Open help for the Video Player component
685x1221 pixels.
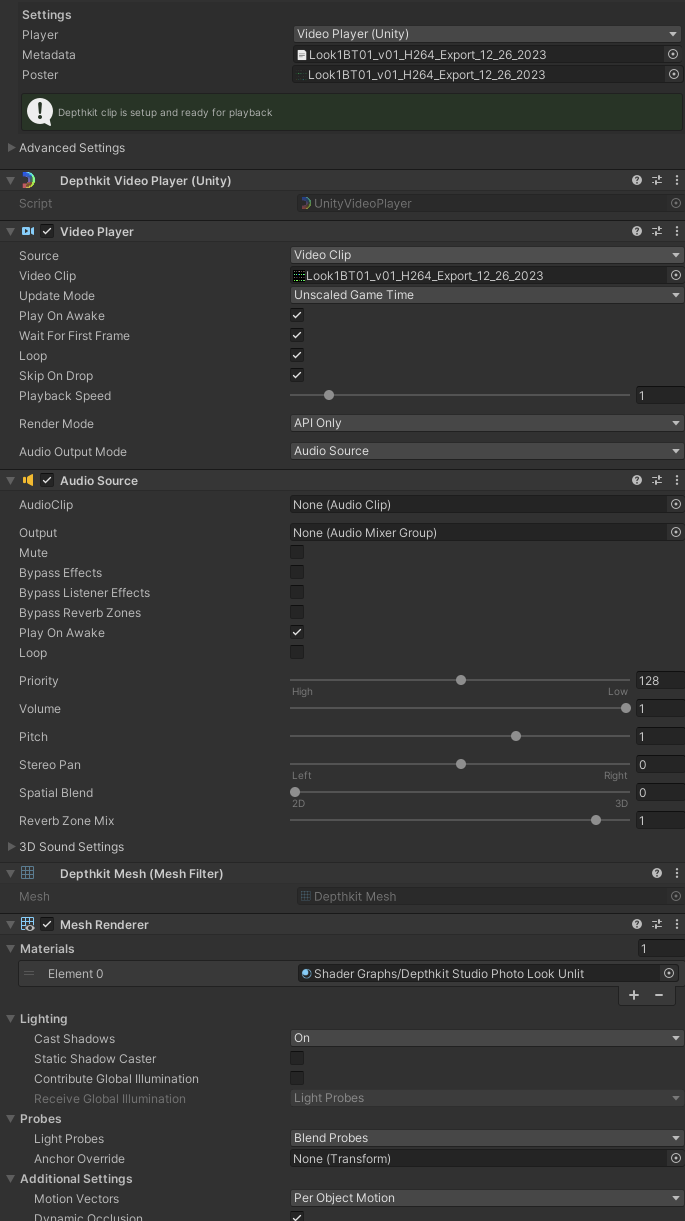[x=637, y=231]
